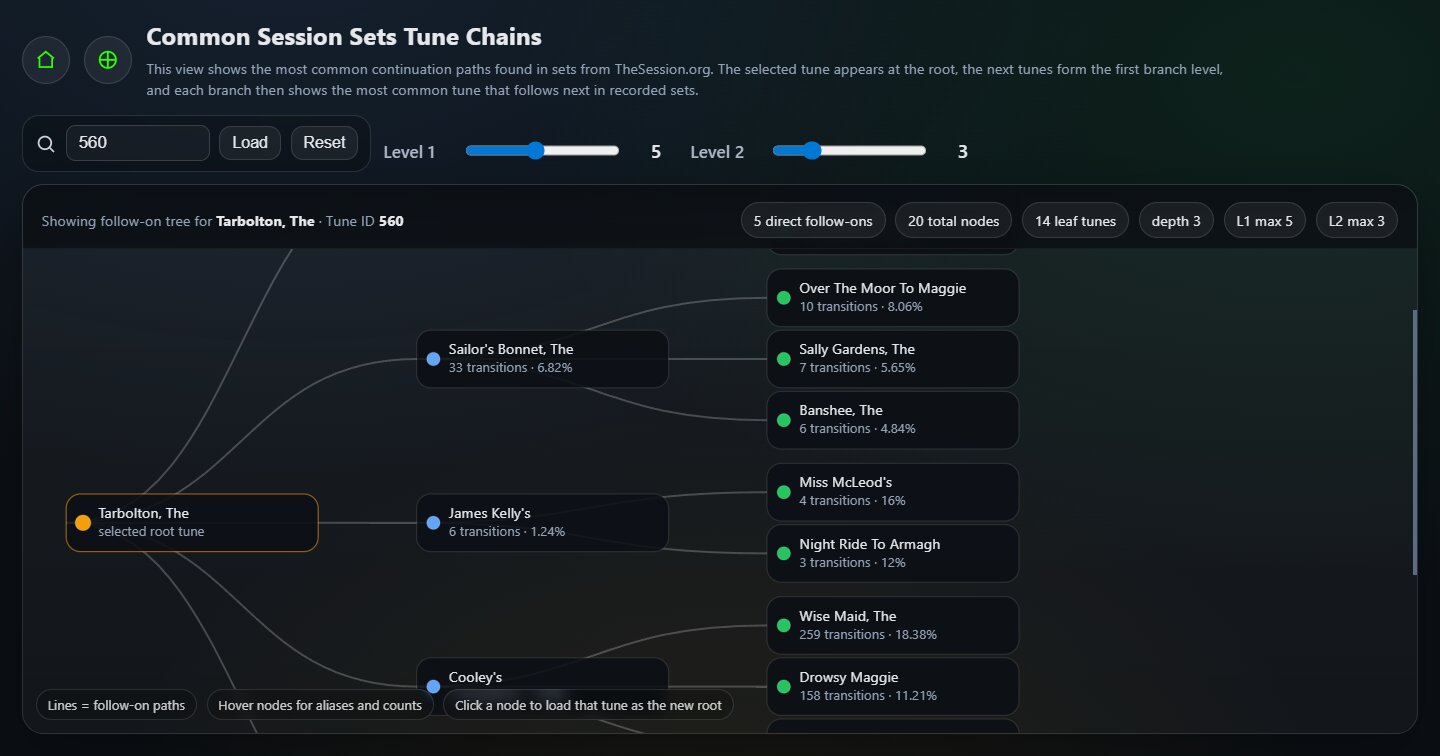This screenshot has height=756, width=1440.
Task: Click the green home icon
Action: pyautogui.click(x=45, y=60)
